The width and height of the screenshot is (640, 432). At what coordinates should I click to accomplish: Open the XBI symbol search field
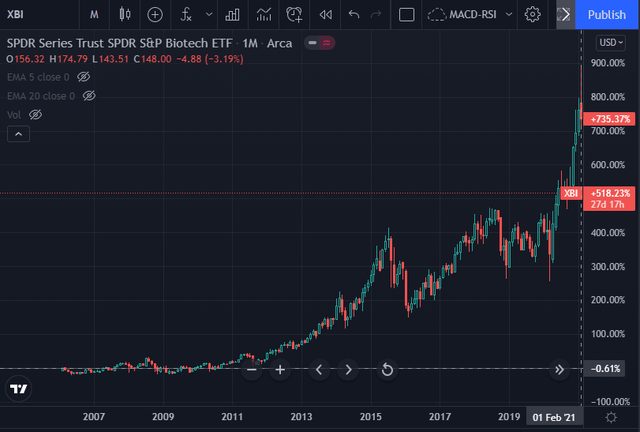[16, 14]
